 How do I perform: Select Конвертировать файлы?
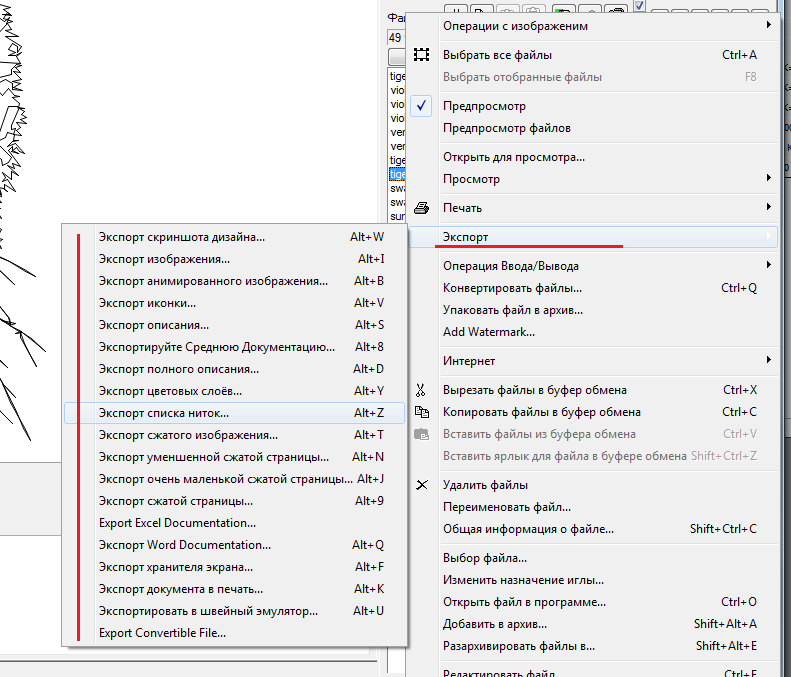coord(593,288)
